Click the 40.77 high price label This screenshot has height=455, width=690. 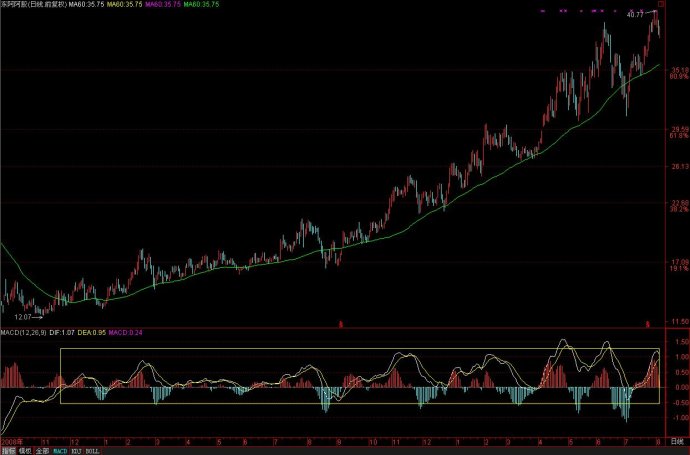(x=635, y=15)
